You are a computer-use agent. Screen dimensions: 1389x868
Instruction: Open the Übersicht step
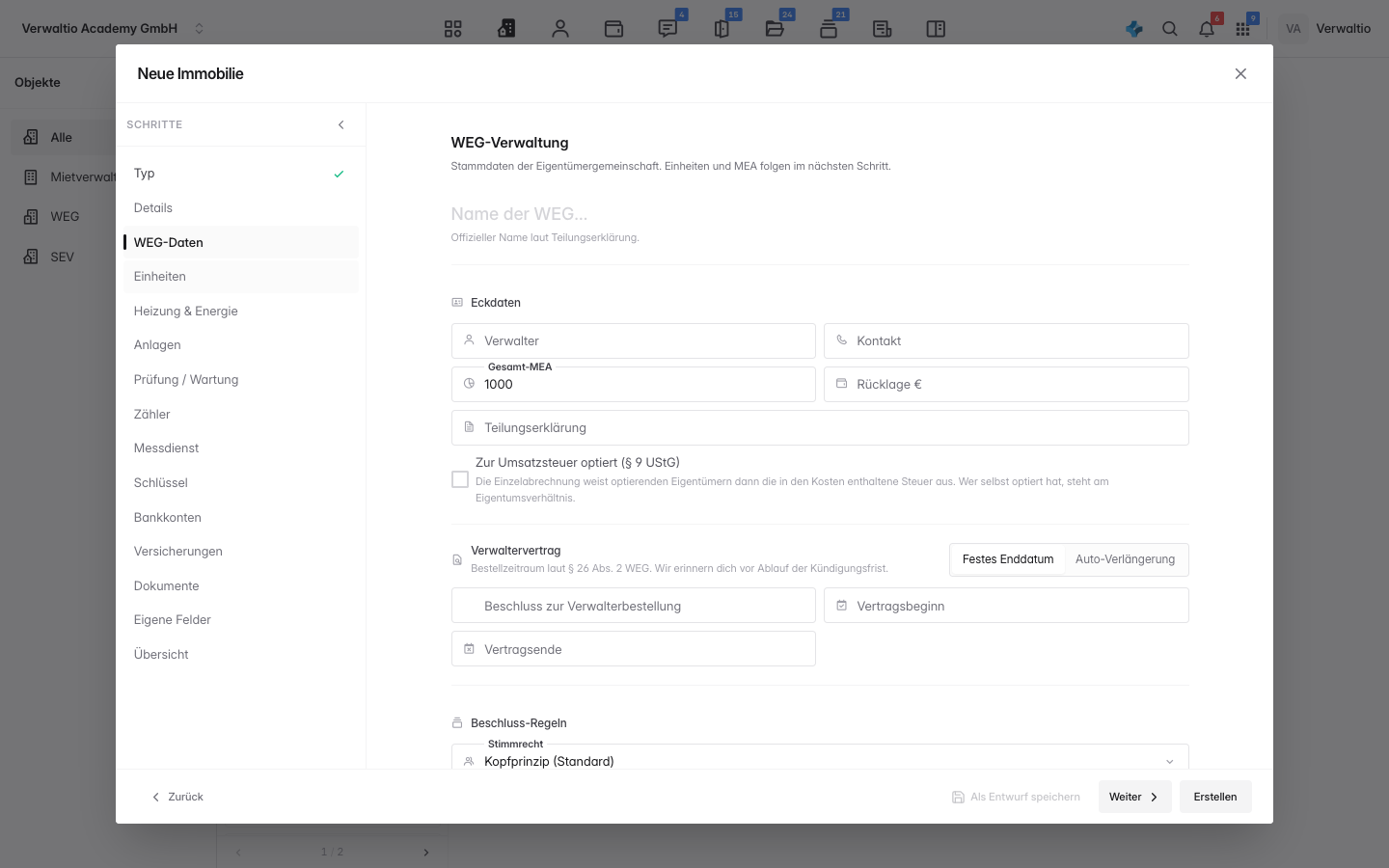click(241, 654)
